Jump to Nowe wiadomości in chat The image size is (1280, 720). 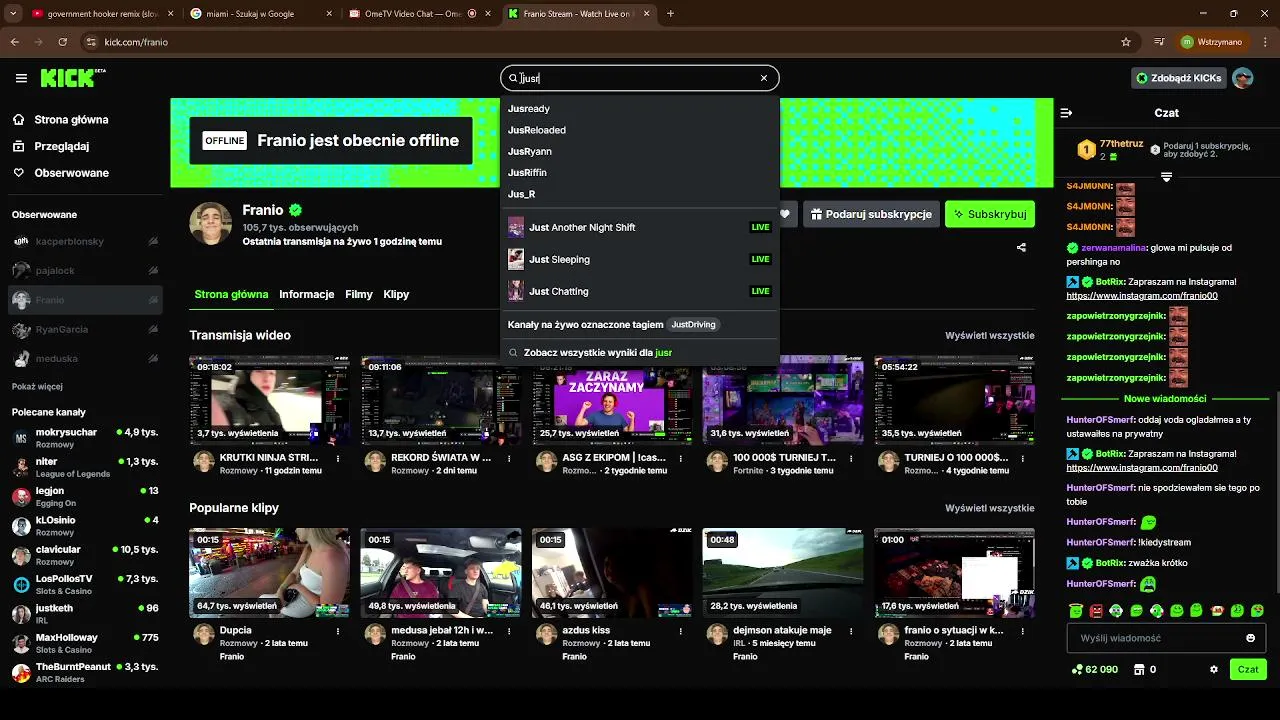(1165, 398)
